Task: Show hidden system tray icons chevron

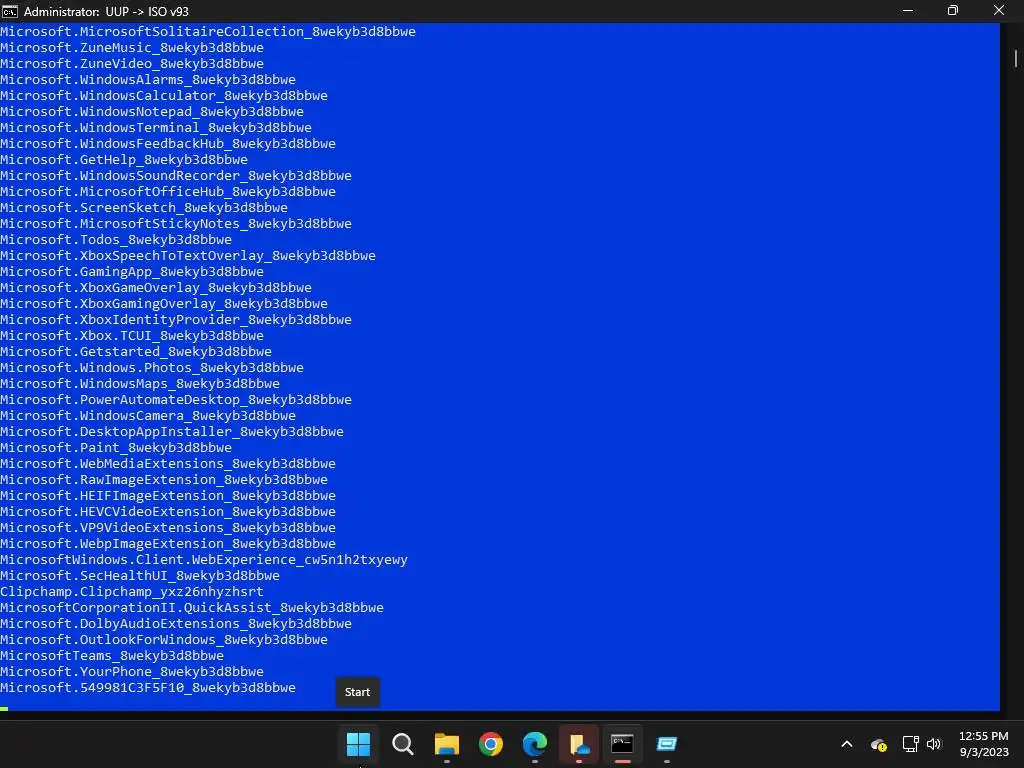Action: point(846,744)
